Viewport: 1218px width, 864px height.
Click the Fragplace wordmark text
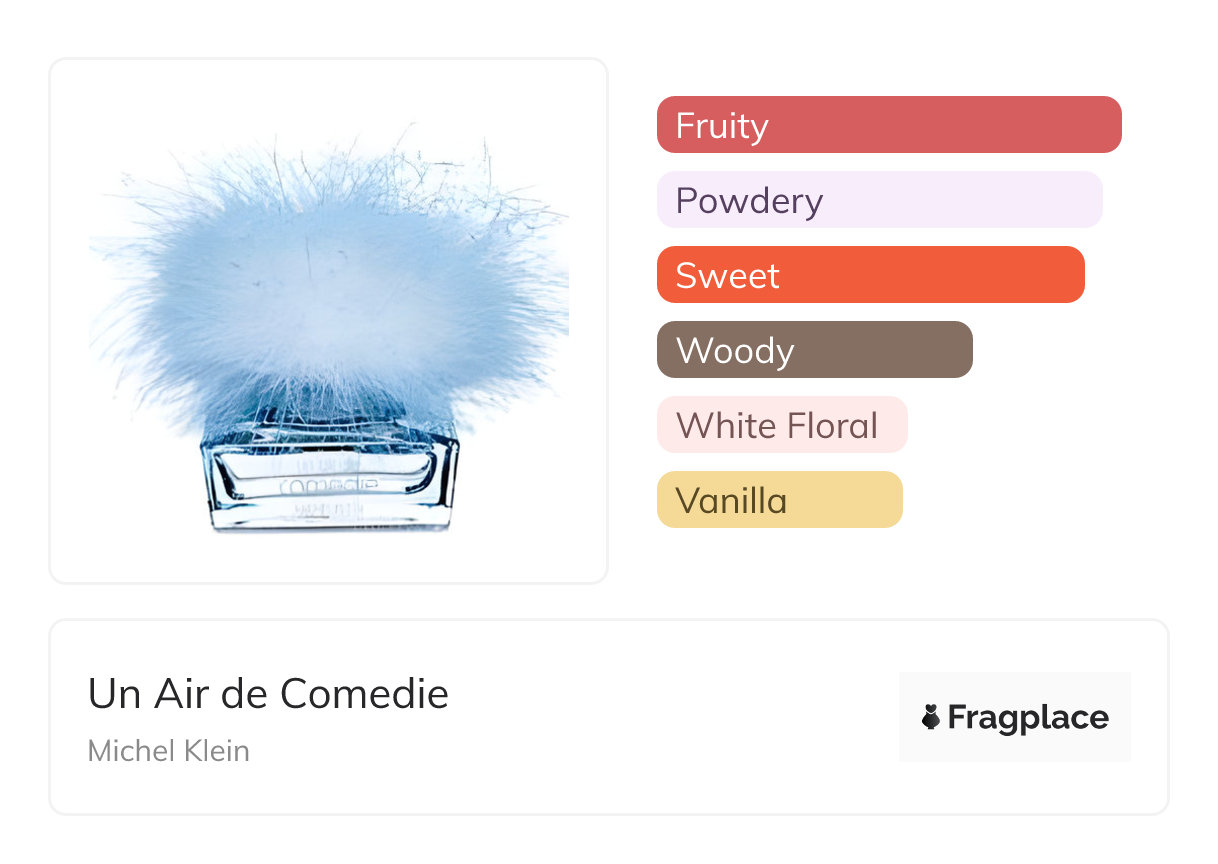(1028, 717)
